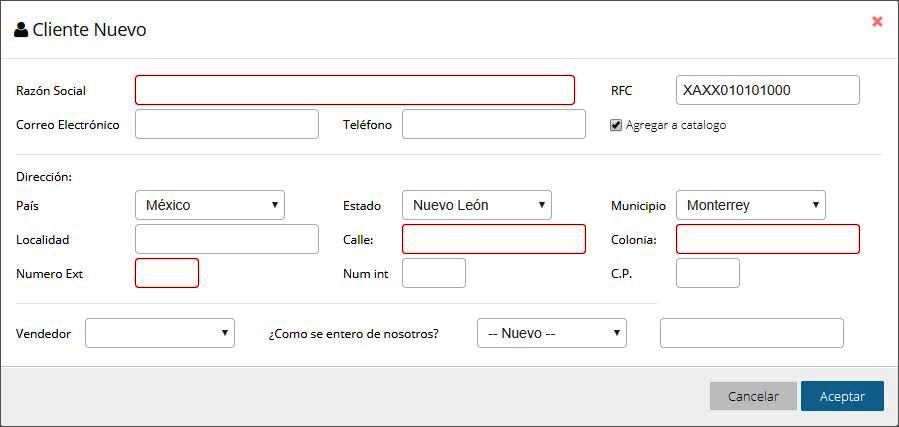Click into the Teléfono input field

tap(494, 124)
